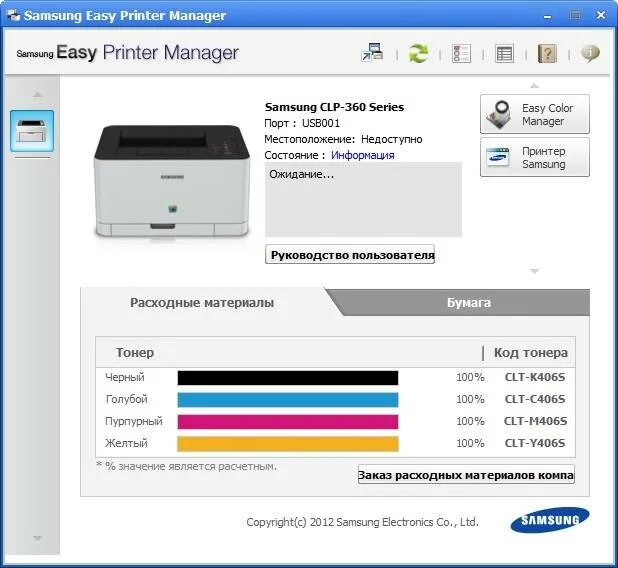Click the CLT-Y406S toner code
This screenshot has height=568, width=618.
click(535, 443)
